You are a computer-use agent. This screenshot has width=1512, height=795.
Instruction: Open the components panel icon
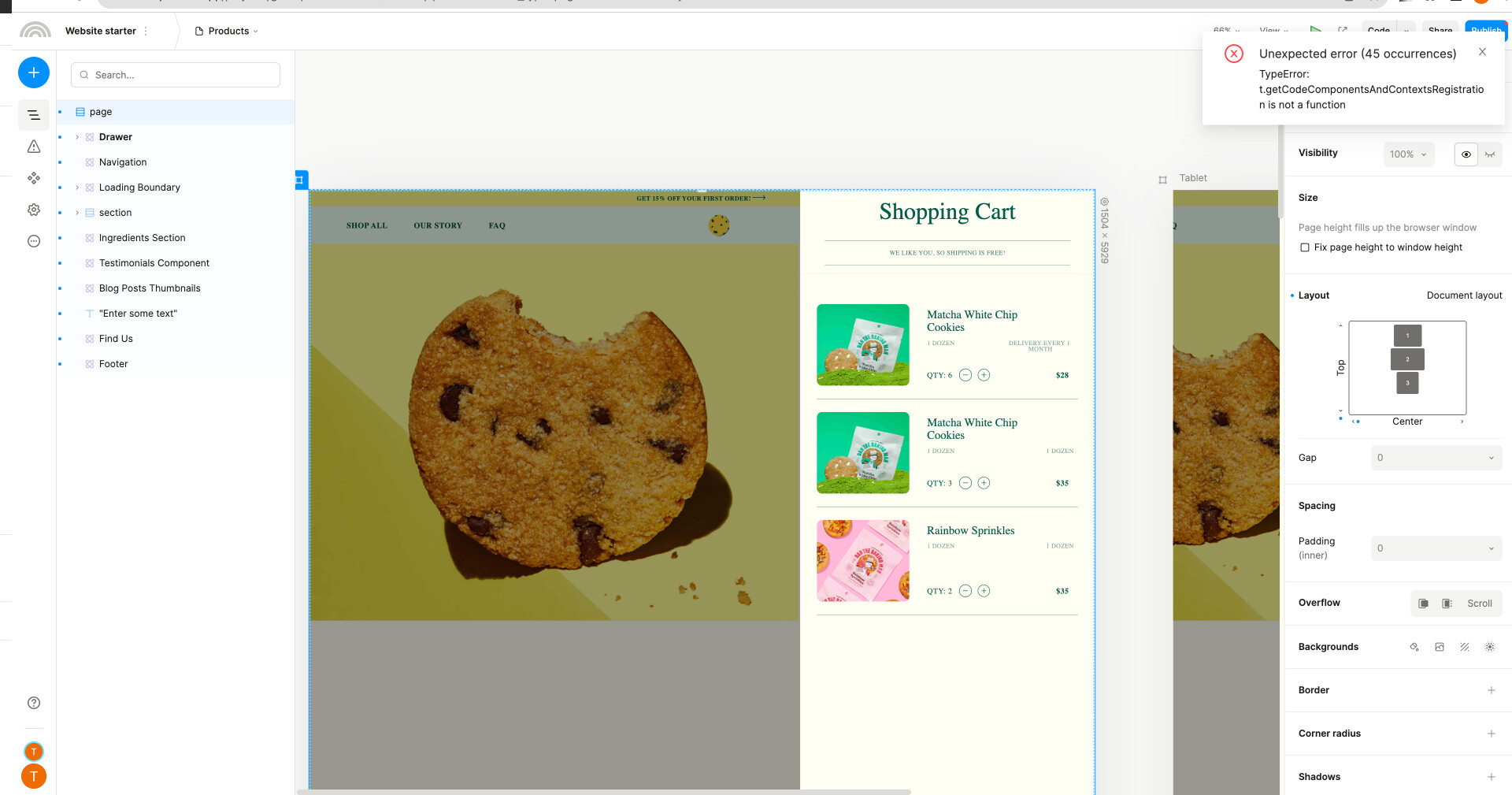pyautogui.click(x=34, y=178)
